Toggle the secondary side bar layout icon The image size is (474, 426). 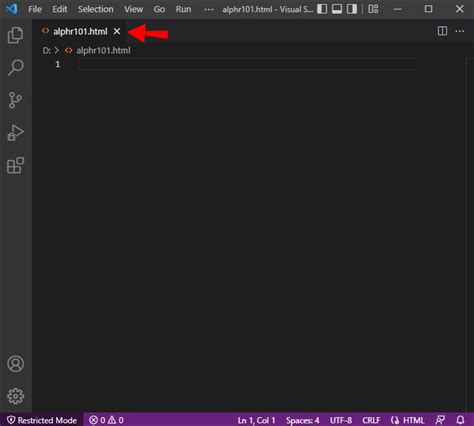coord(352,9)
